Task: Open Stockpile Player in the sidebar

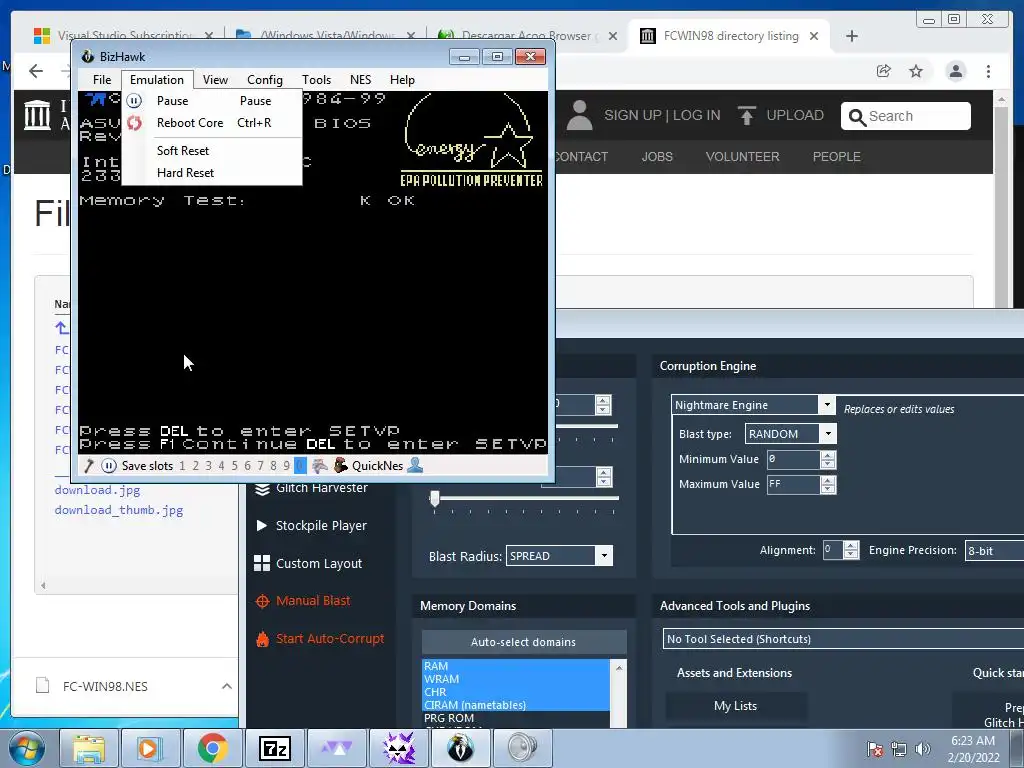Action: pyautogui.click(x=311, y=526)
